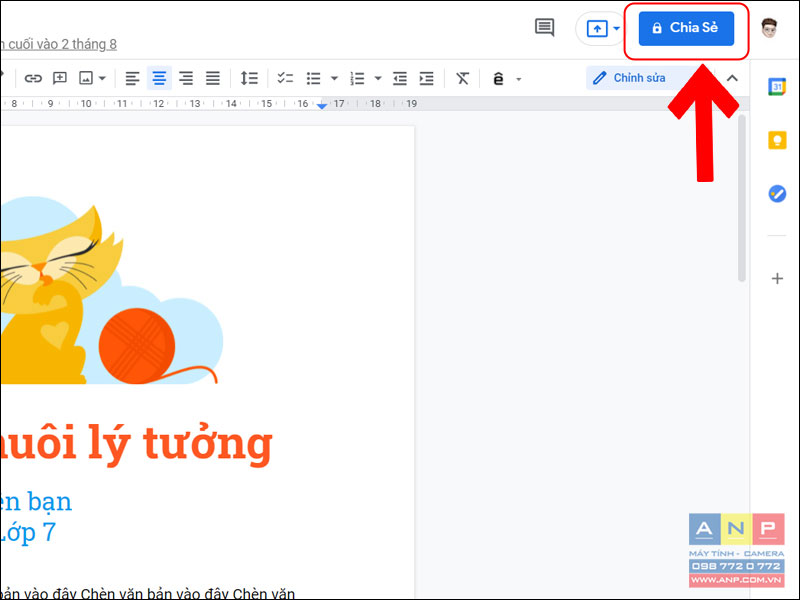Screen dimensions: 800x600
Task: Click the insert image icon
Action: point(86,78)
